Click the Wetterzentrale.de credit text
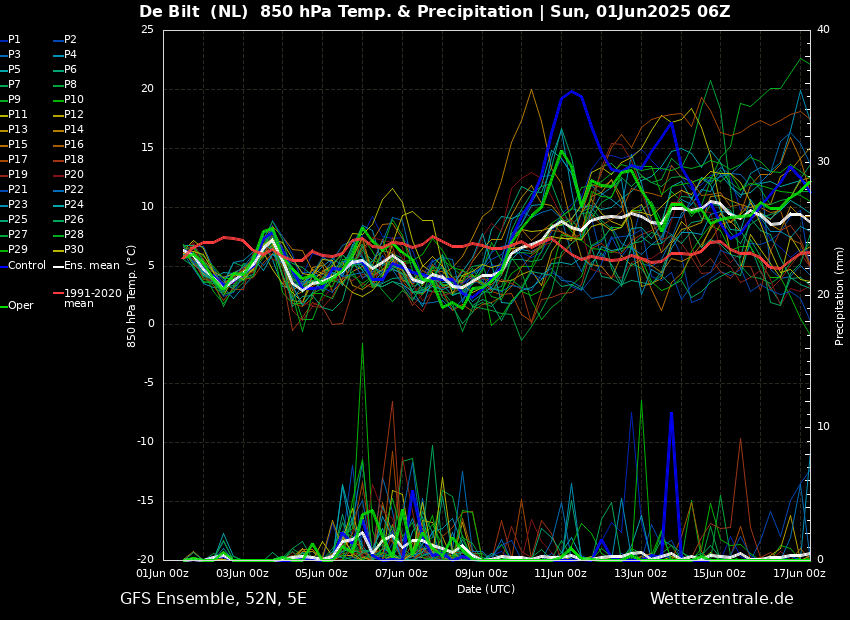 pyautogui.click(x=722, y=599)
